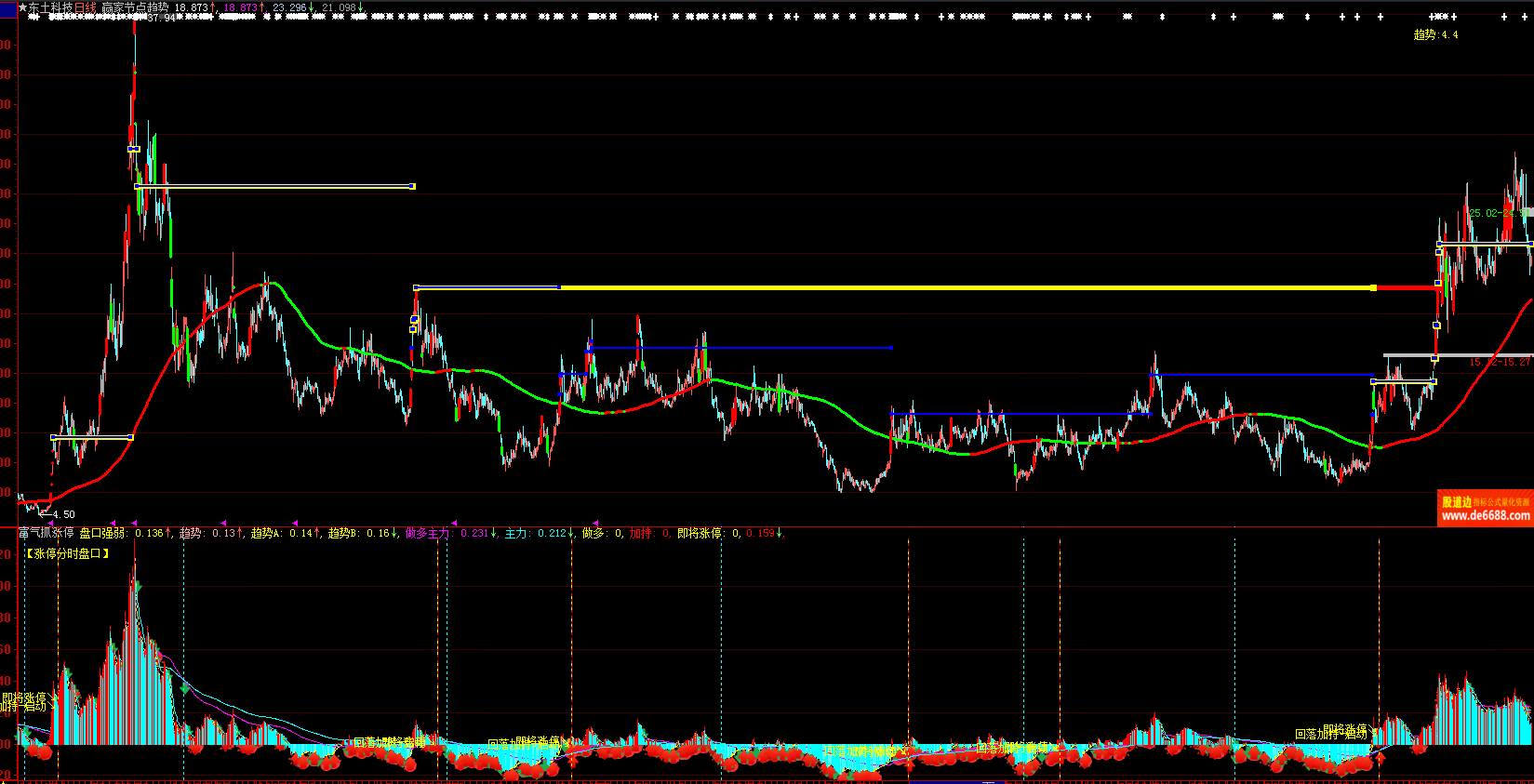Click the yellow 趋势:4.4 label
This screenshot has height=784, width=1534.
pyautogui.click(x=1435, y=34)
